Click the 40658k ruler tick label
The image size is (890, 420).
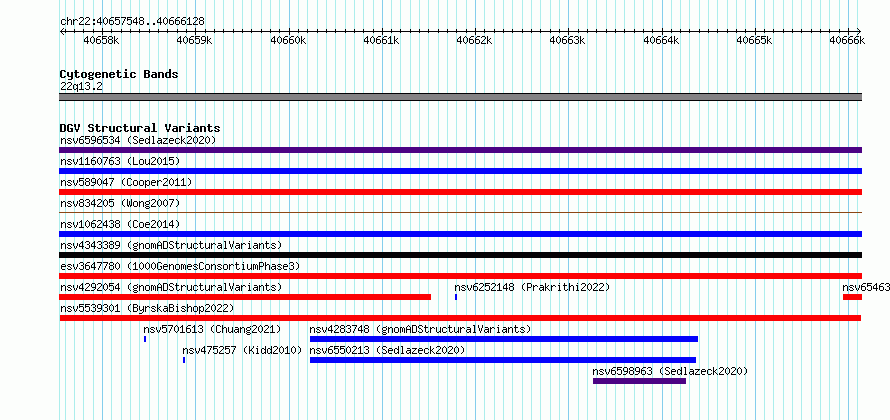pyautogui.click(x=102, y=40)
